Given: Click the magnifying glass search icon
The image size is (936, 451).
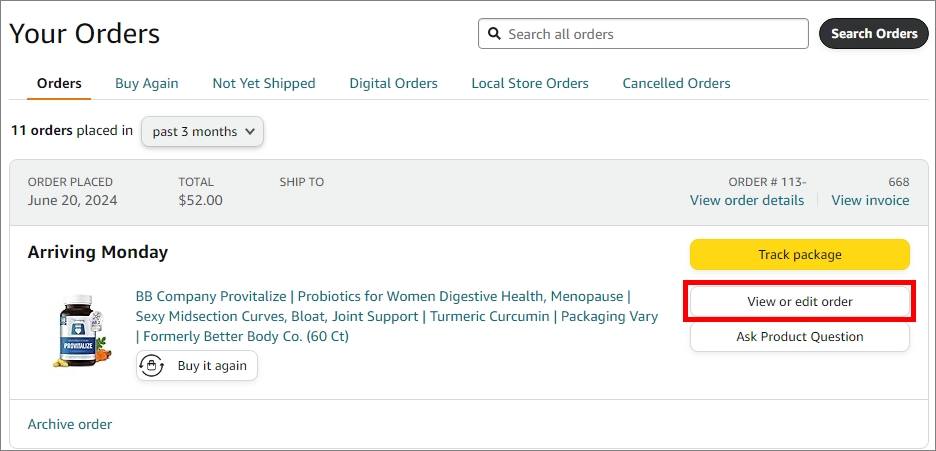Looking at the screenshot, I should (x=494, y=34).
